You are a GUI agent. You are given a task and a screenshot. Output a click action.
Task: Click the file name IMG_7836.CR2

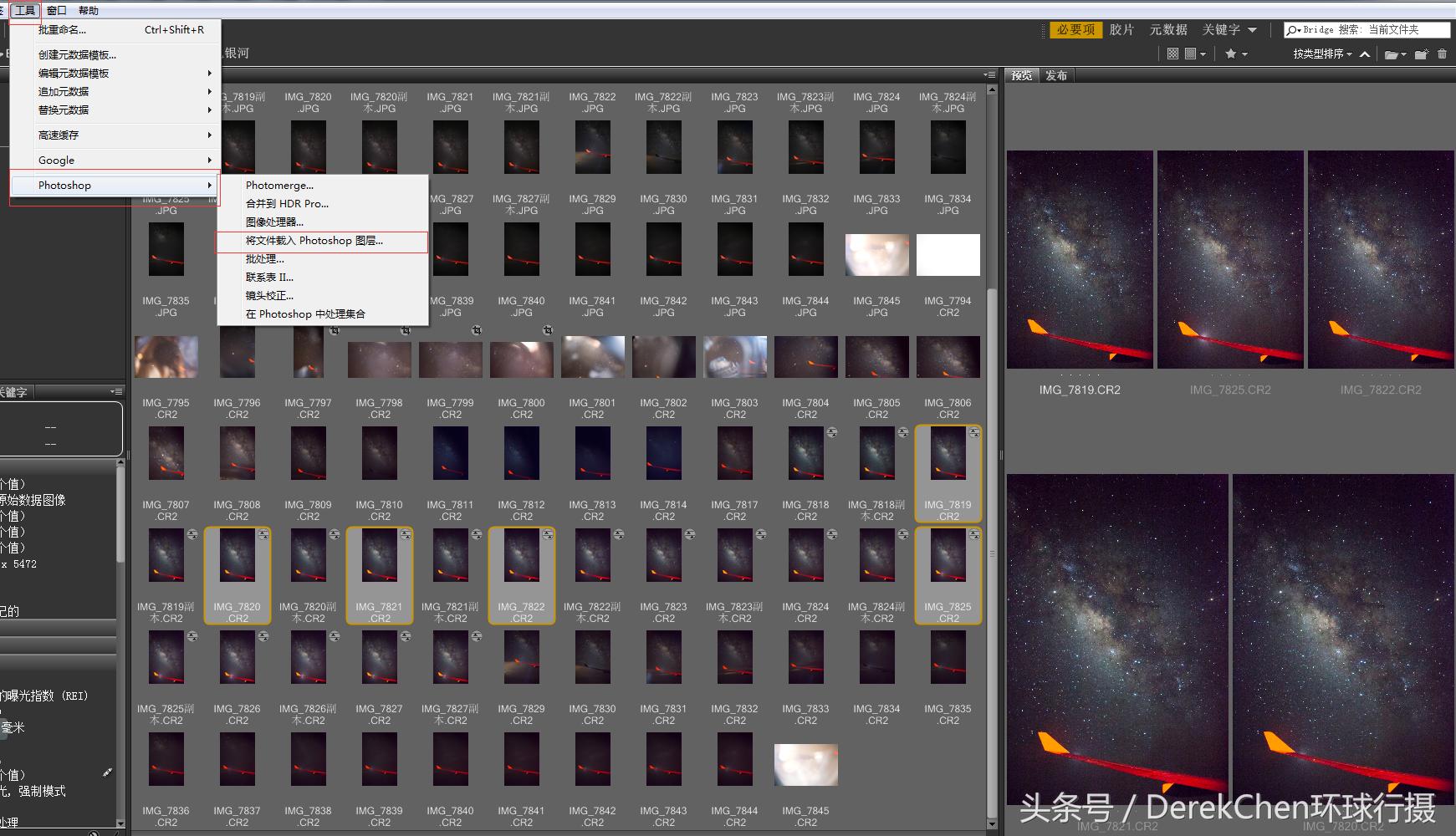pos(166,817)
